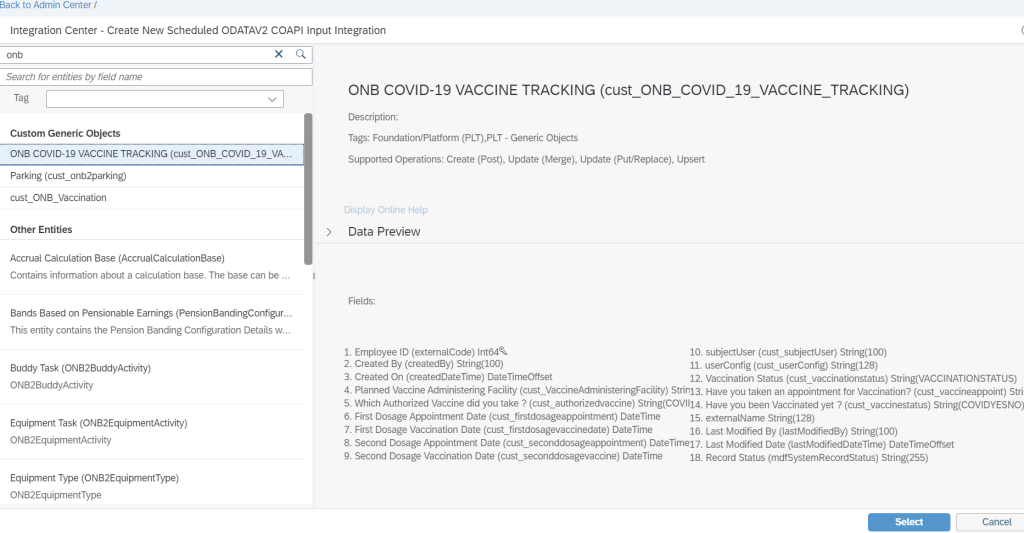Click 'Have you been Vaccinated yet' field

(x=856, y=405)
